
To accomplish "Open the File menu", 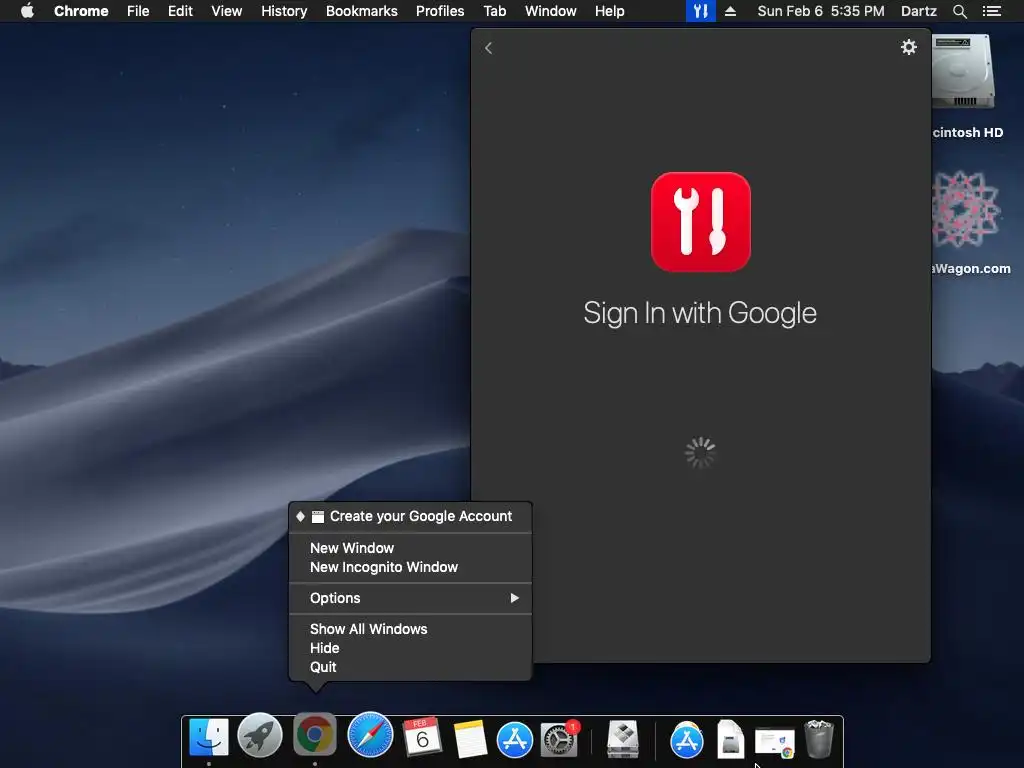I will pos(138,11).
